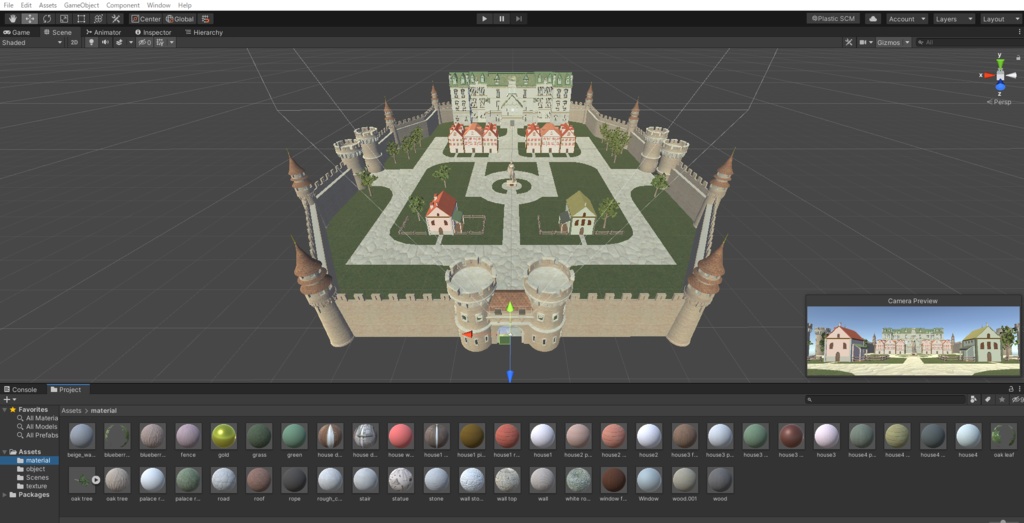This screenshot has width=1024, height=523.
Task: Open the File menu
Action: [8, 5]
